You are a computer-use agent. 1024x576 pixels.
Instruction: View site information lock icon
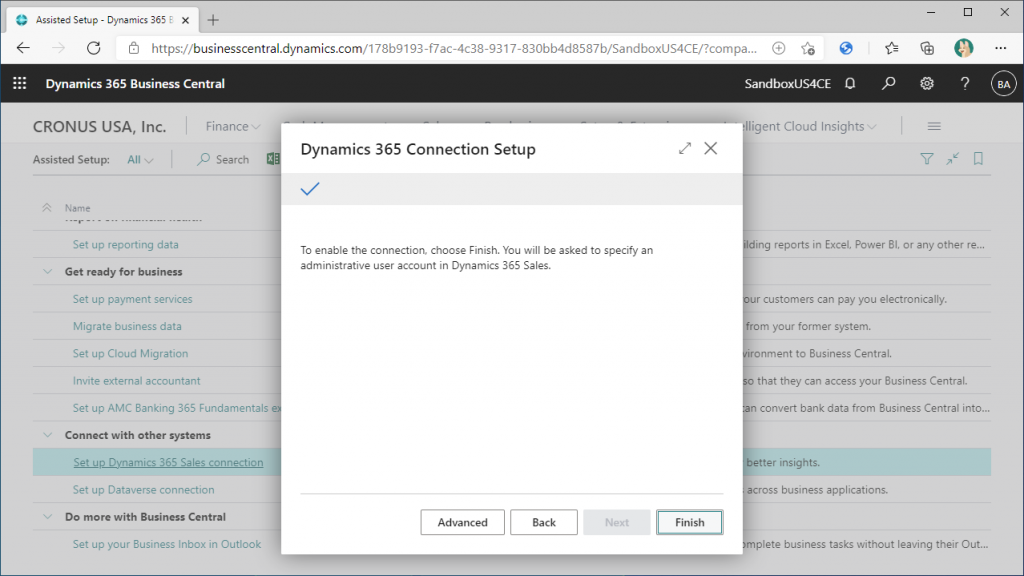(x=134, y=48)
